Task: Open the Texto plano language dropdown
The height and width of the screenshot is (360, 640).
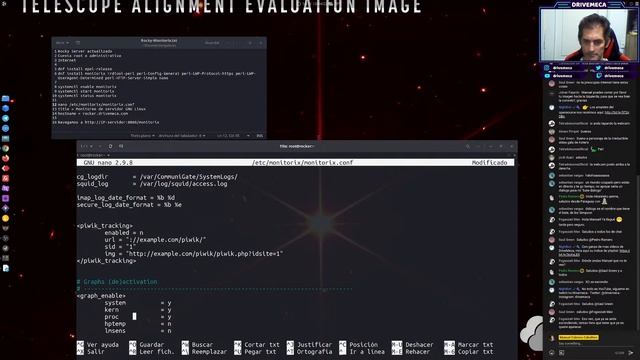Action: 142,136
